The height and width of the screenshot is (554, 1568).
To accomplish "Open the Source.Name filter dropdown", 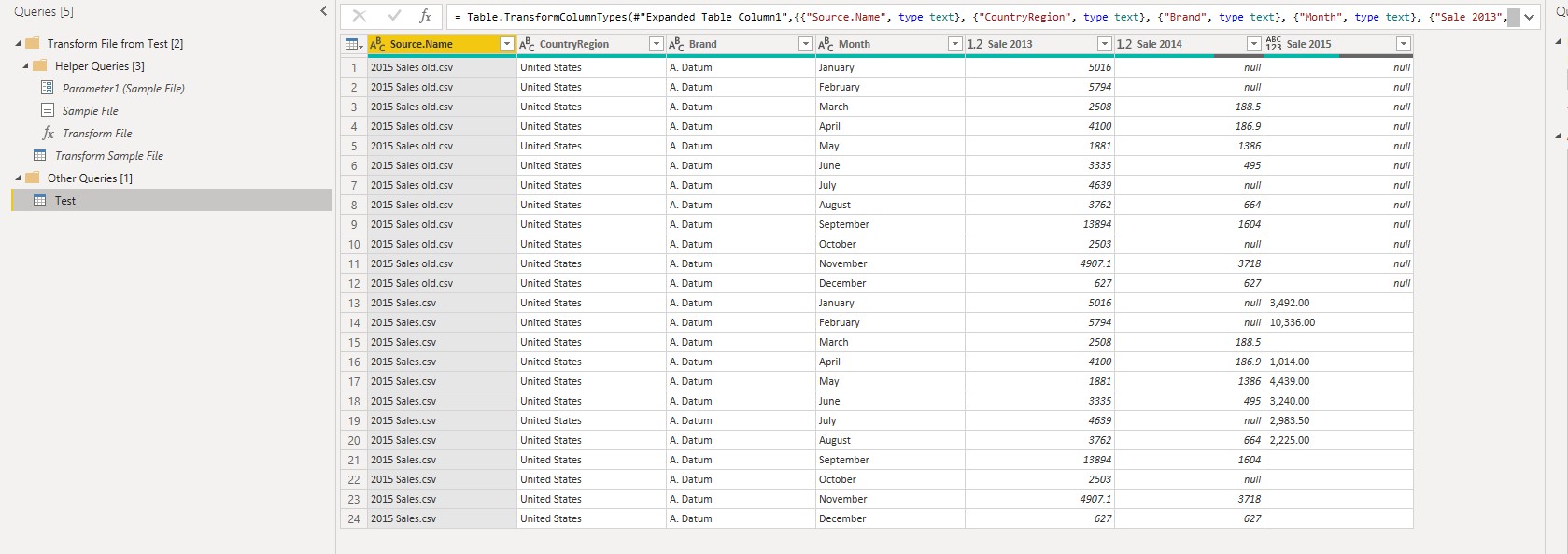I will coord(507,44).
